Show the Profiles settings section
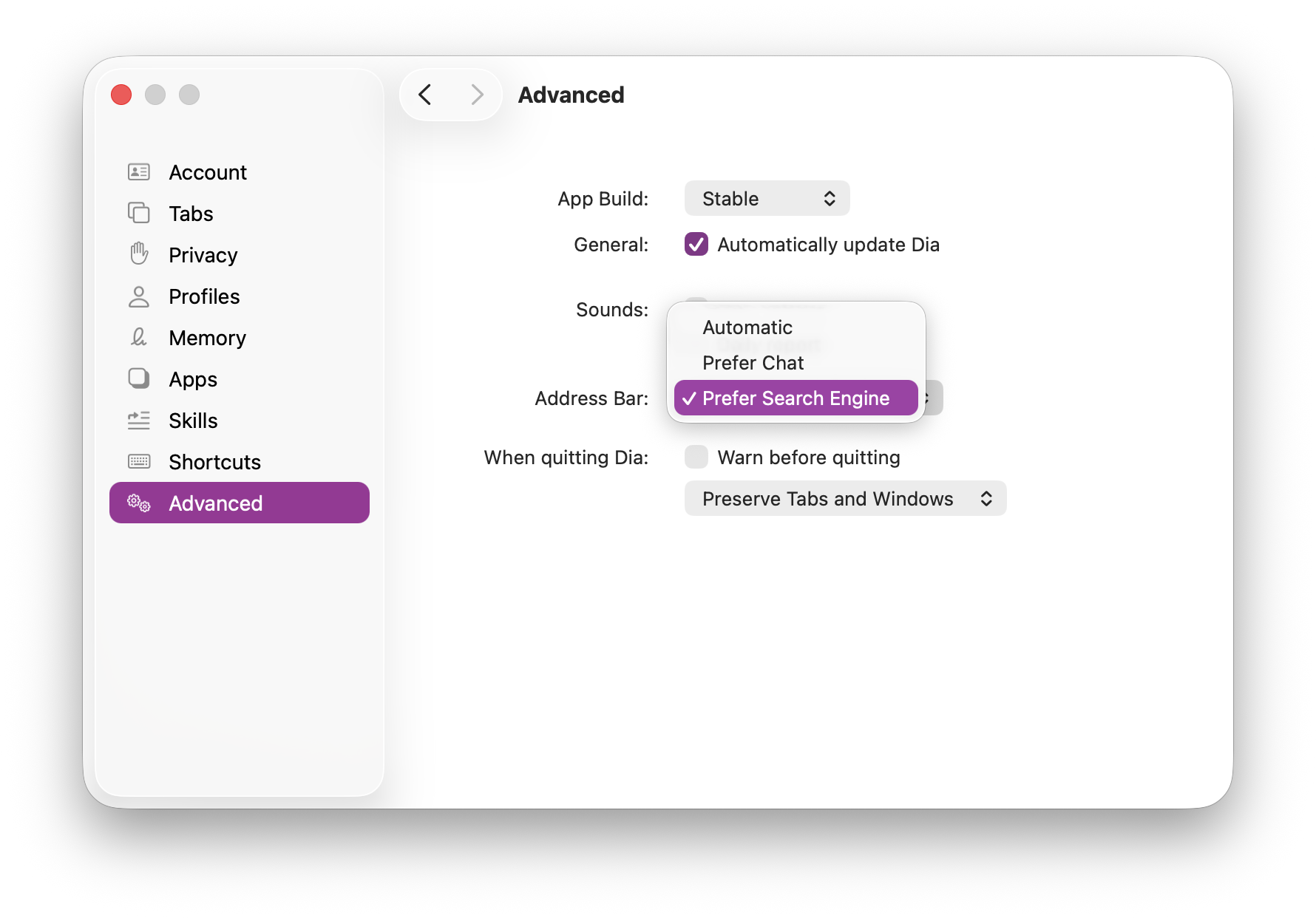The width and height of the screenshot is (1316, 918). (240, 296)
